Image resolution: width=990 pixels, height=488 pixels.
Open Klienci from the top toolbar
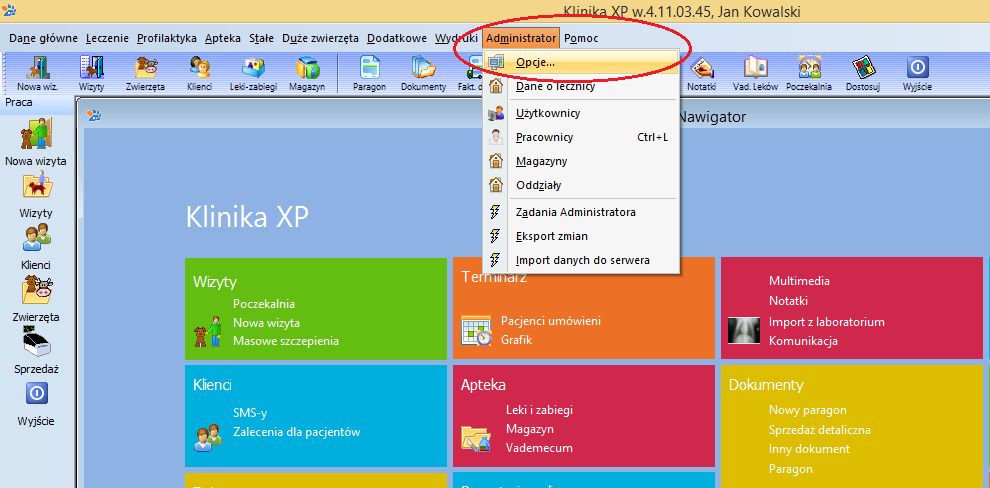pyautogui.click(x=200, y=73)
